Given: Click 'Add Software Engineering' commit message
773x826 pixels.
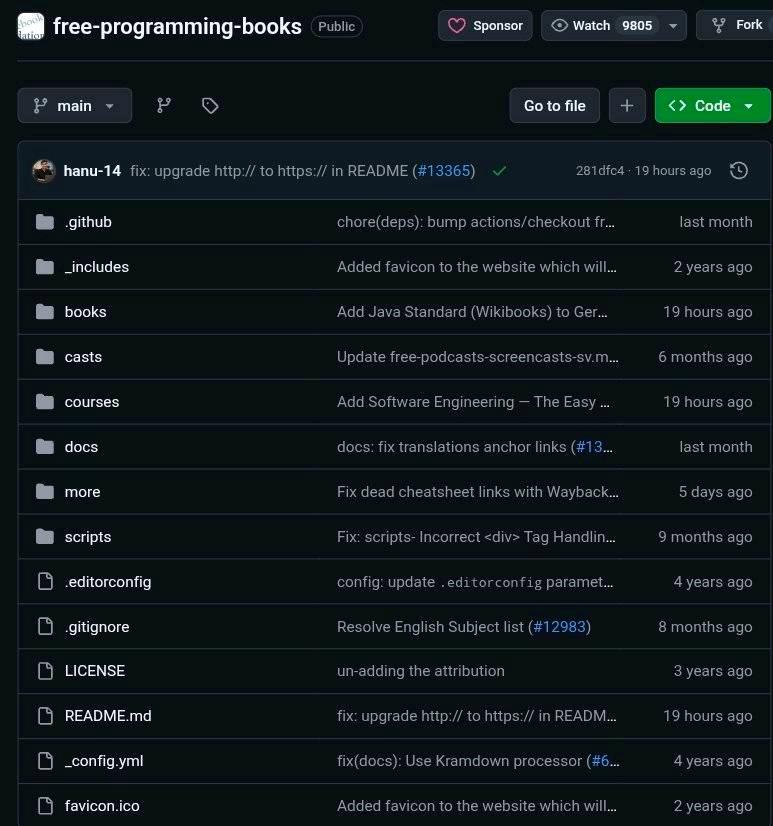Looking at the screenshot, I should [x=473, y=402].
